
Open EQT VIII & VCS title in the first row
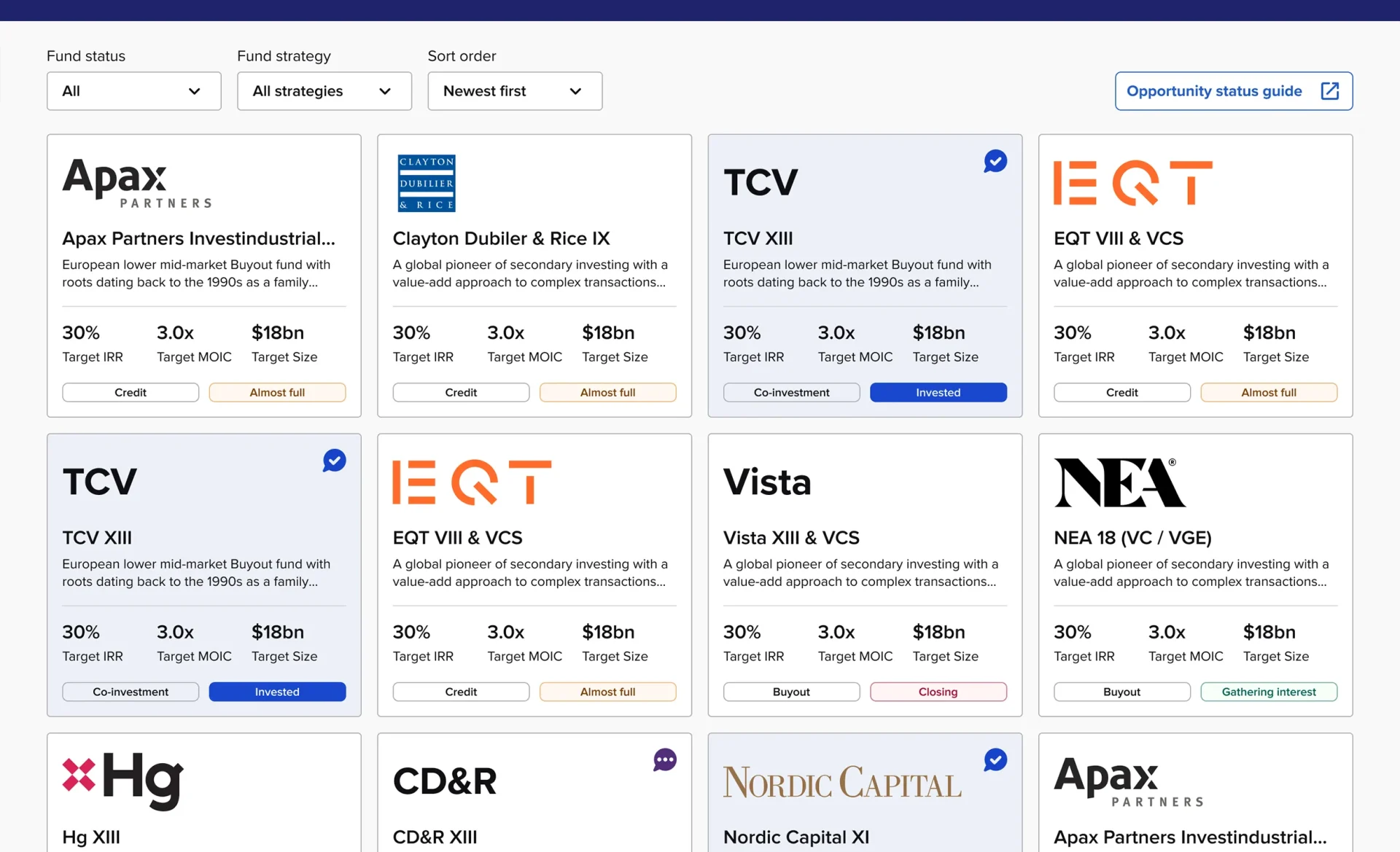click(1119, 238)
